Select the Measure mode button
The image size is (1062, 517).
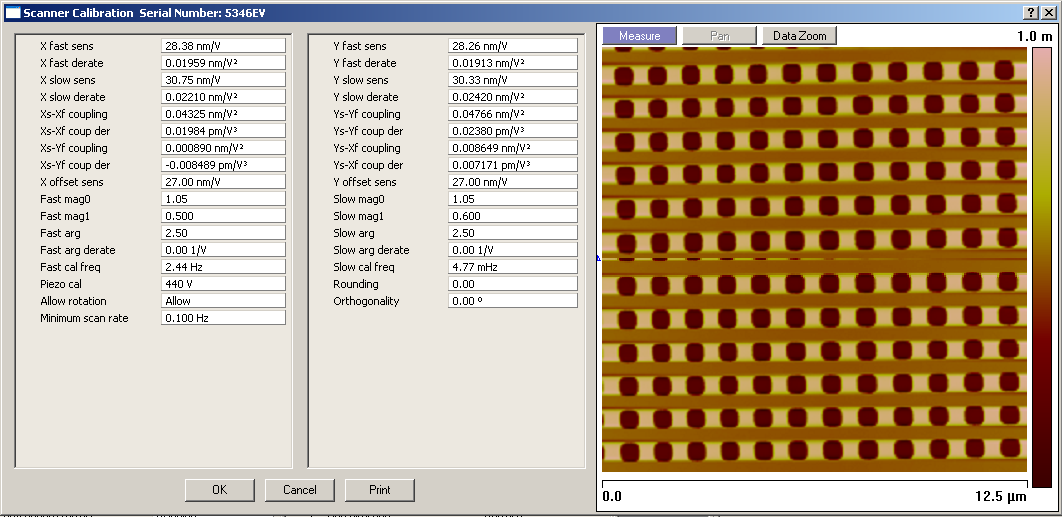pos(639,36)
